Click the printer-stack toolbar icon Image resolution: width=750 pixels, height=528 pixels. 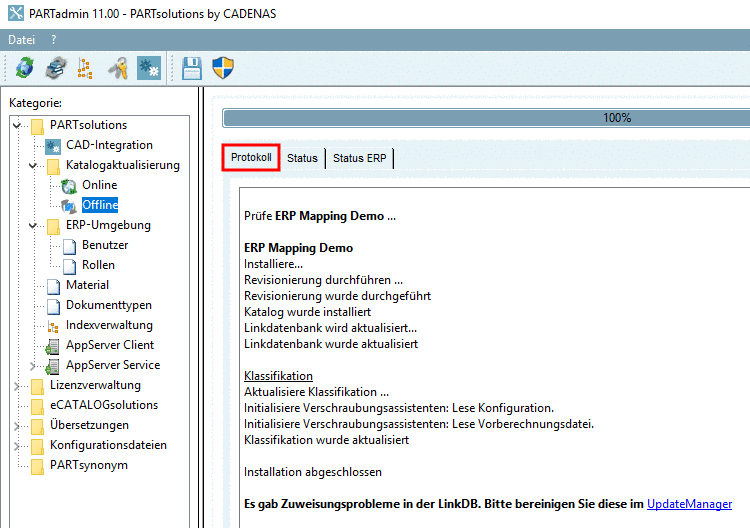[x=56, y=67]
